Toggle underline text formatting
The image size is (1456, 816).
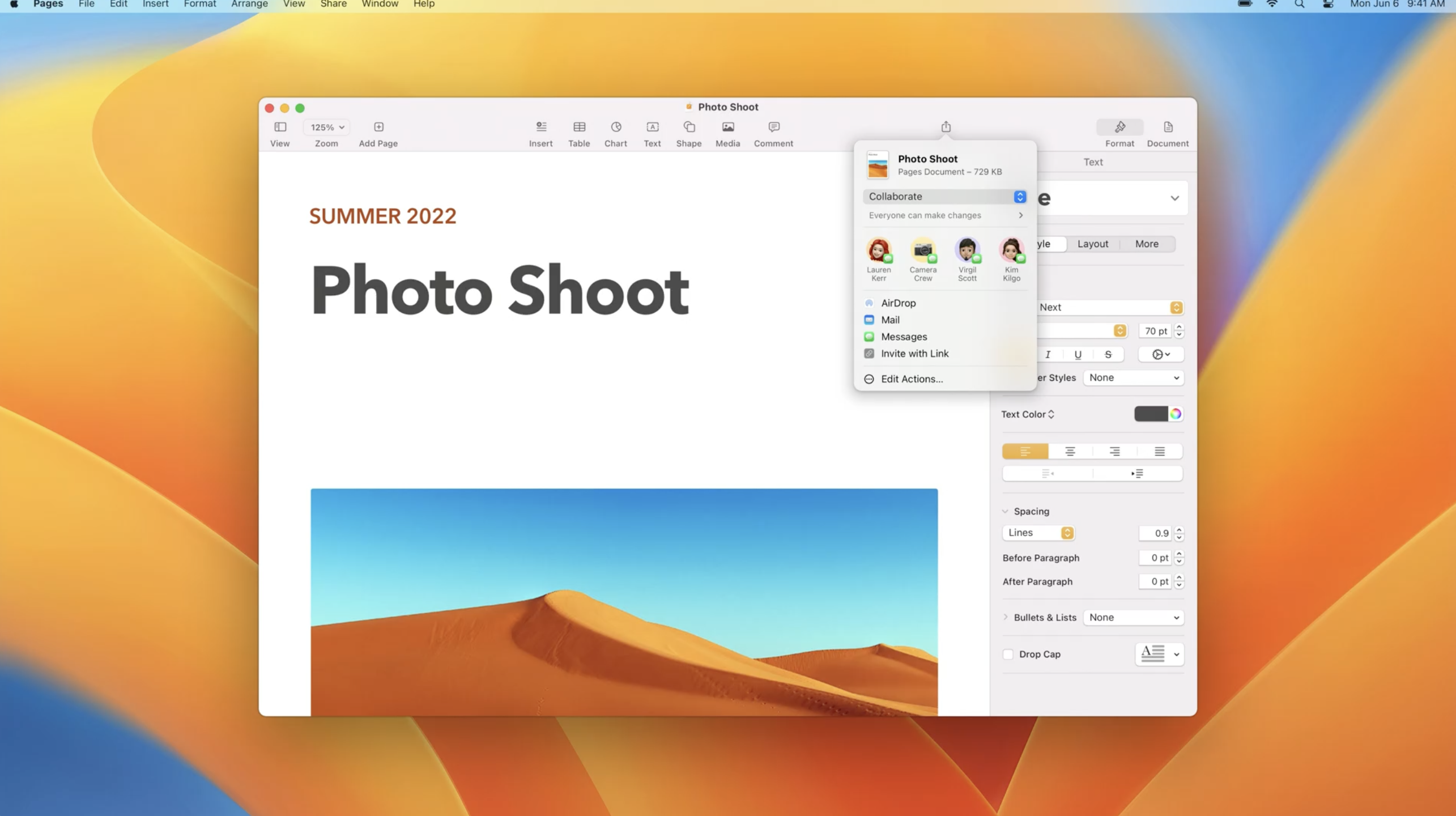[1078, 354]
